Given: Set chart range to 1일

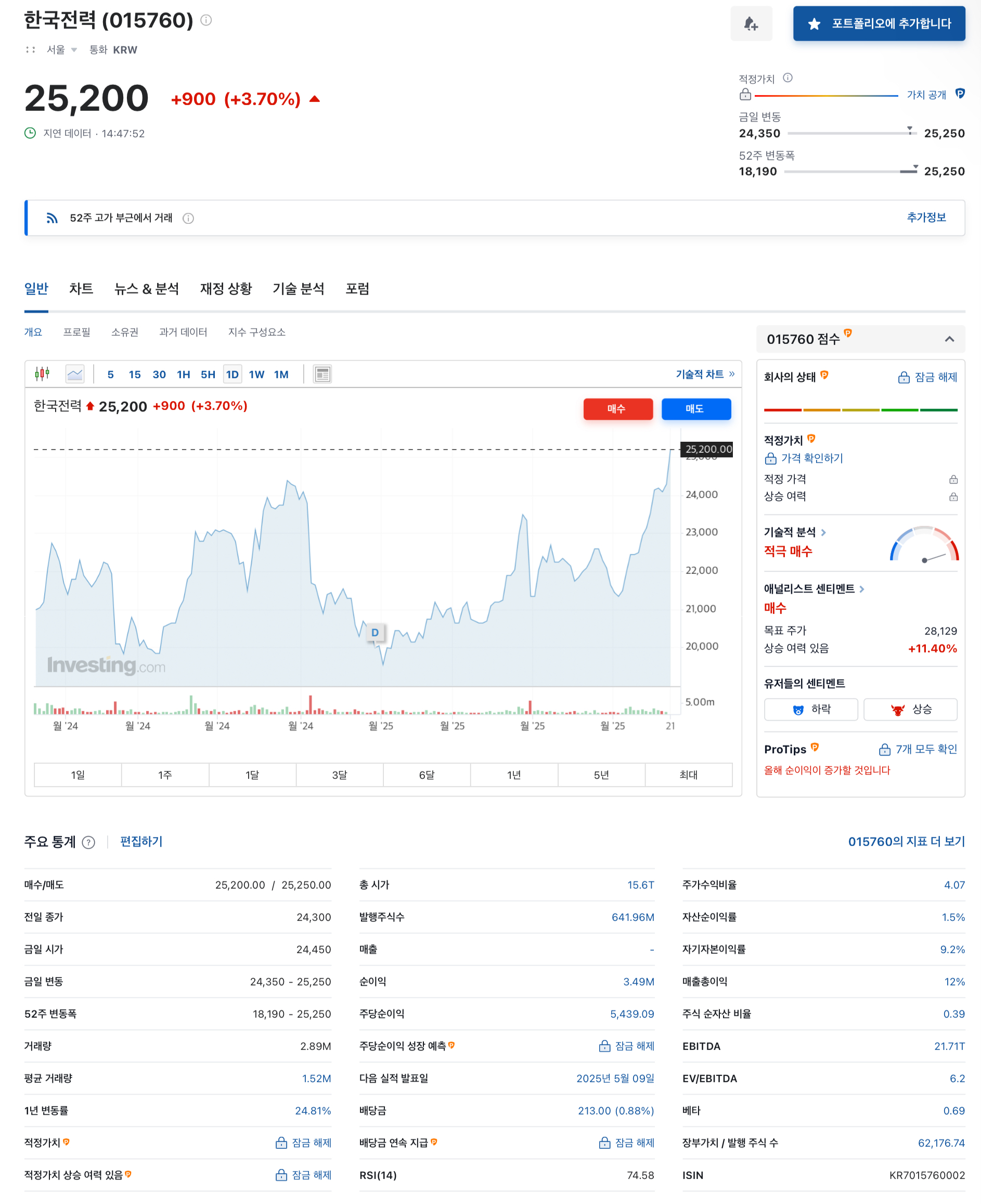Looking at the screenshot, I should pyautogui.click(x=78, y=775).
